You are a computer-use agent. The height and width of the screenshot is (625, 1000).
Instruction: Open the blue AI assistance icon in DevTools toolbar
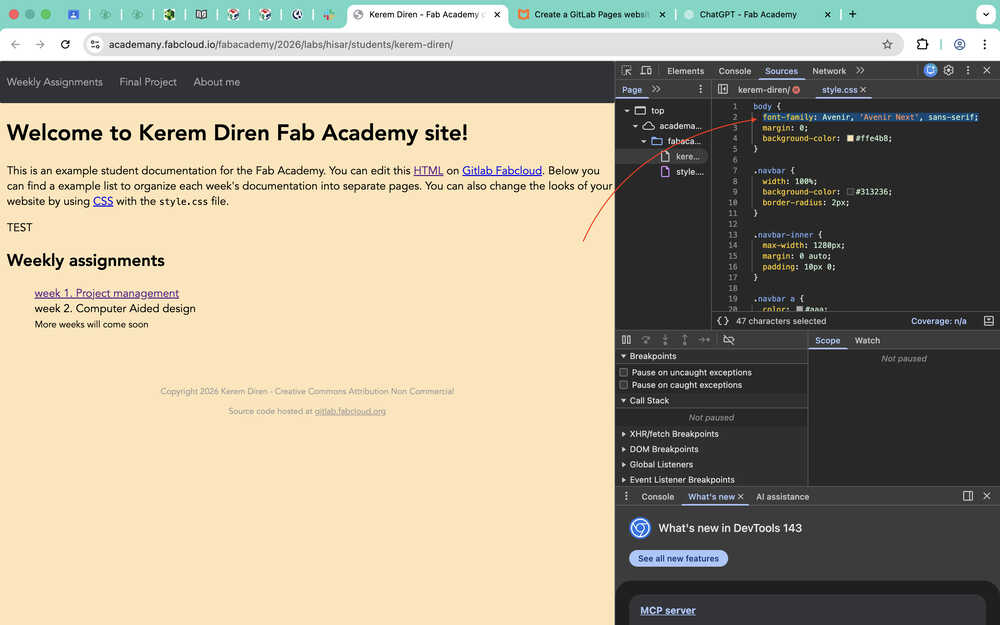(x=930, y=71)
